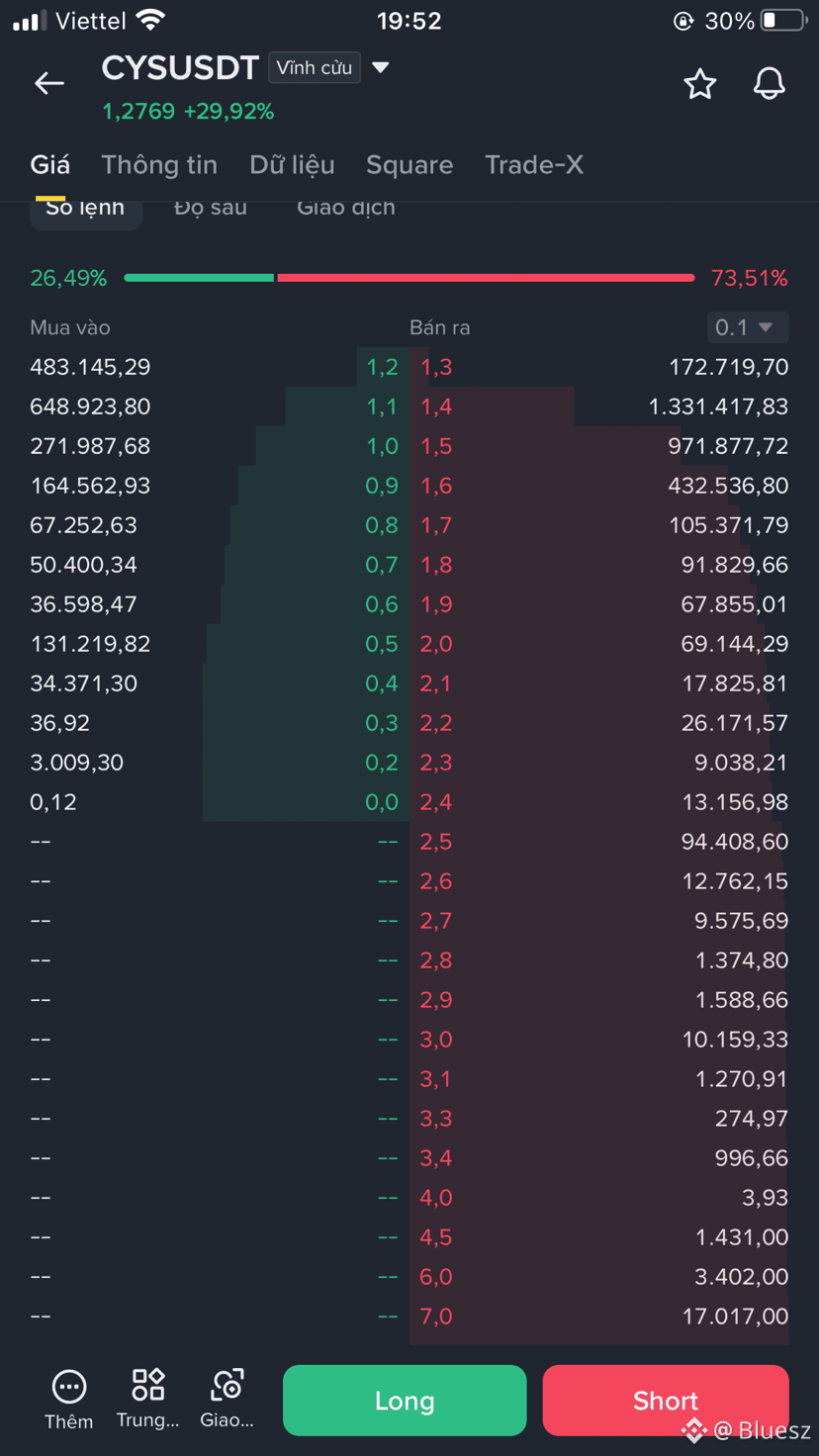Open the Giao... trade bot icon
Screen dimensions: 819x1456
click(x=227, y=1385)
